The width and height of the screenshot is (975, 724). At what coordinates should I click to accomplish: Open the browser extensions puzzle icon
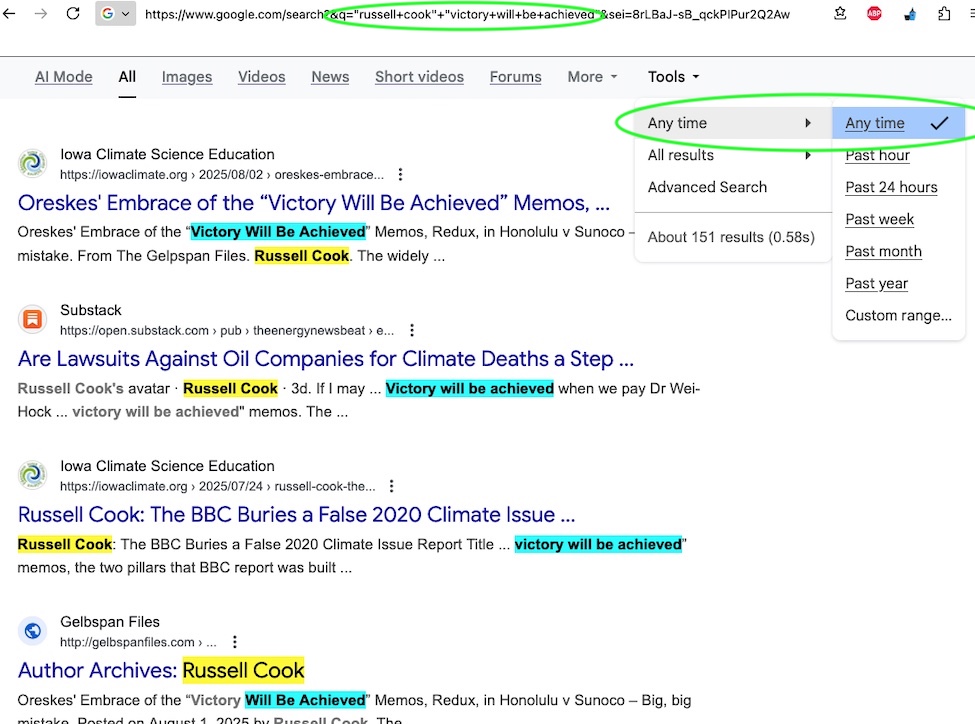(944, 14)
